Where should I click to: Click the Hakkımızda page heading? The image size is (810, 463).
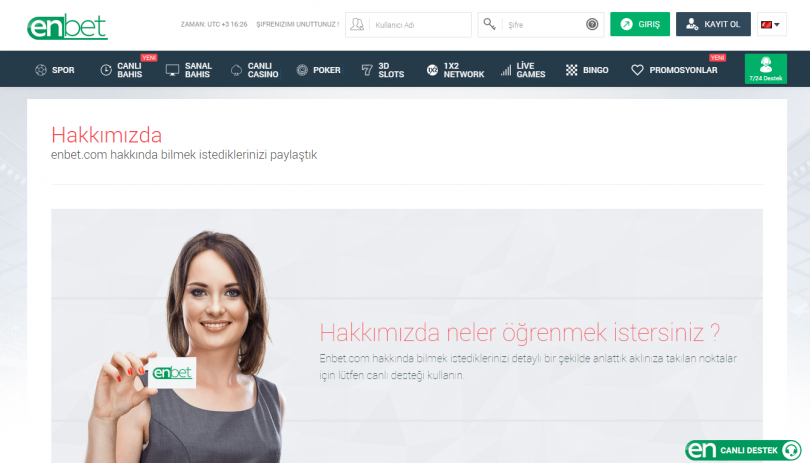(106, 135)
